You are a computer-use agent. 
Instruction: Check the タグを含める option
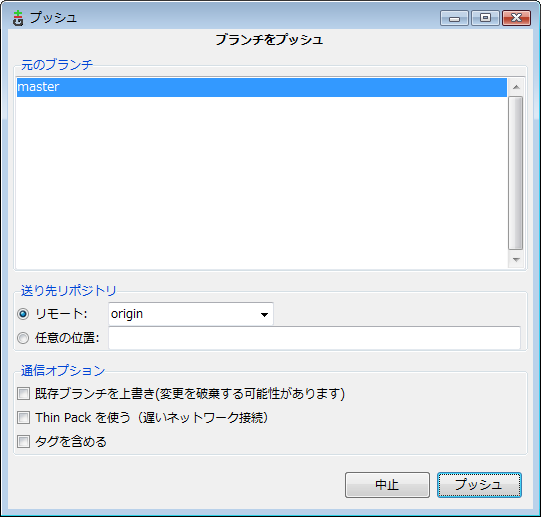[23, 442]
